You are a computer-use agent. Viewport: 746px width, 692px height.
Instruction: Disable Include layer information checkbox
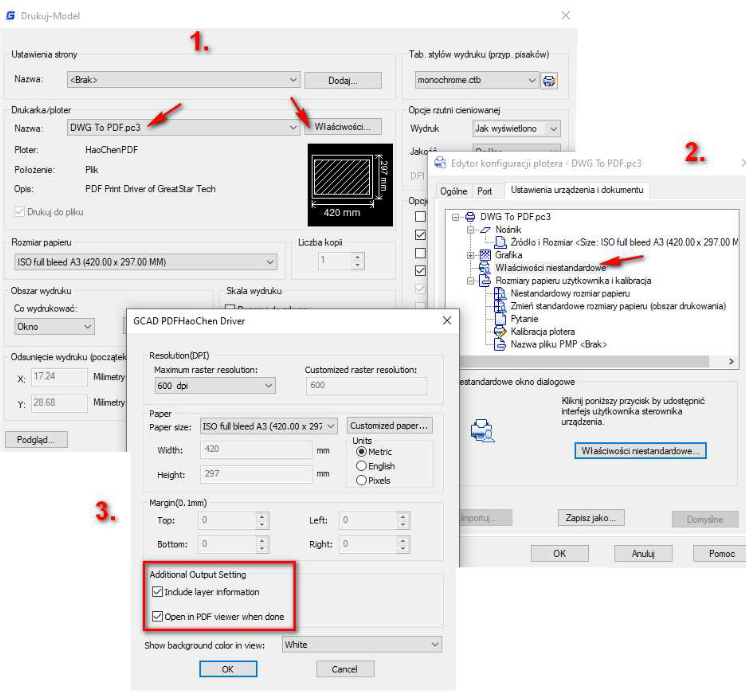pos(158,592)
